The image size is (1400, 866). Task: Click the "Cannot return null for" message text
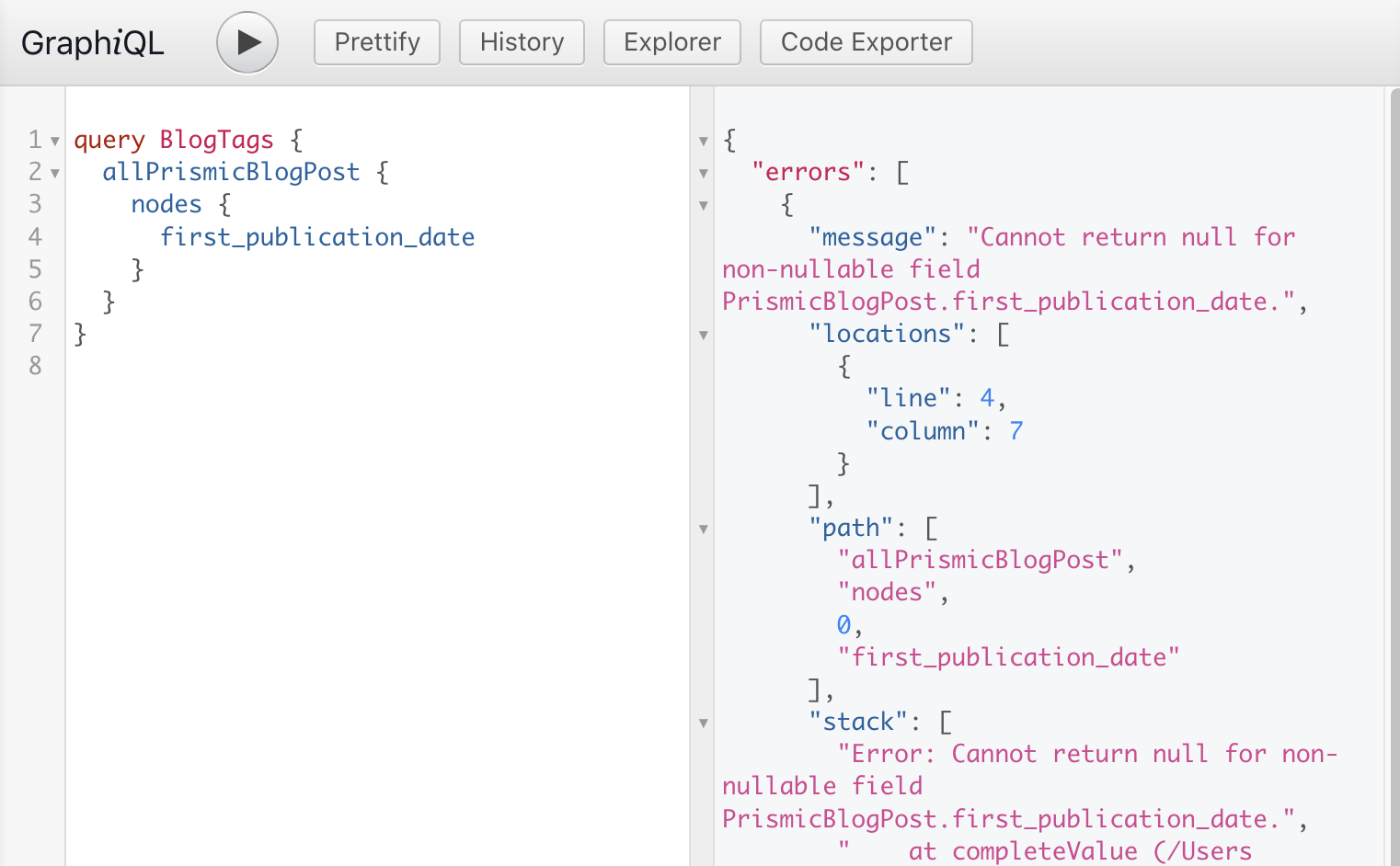[1130, 237]
